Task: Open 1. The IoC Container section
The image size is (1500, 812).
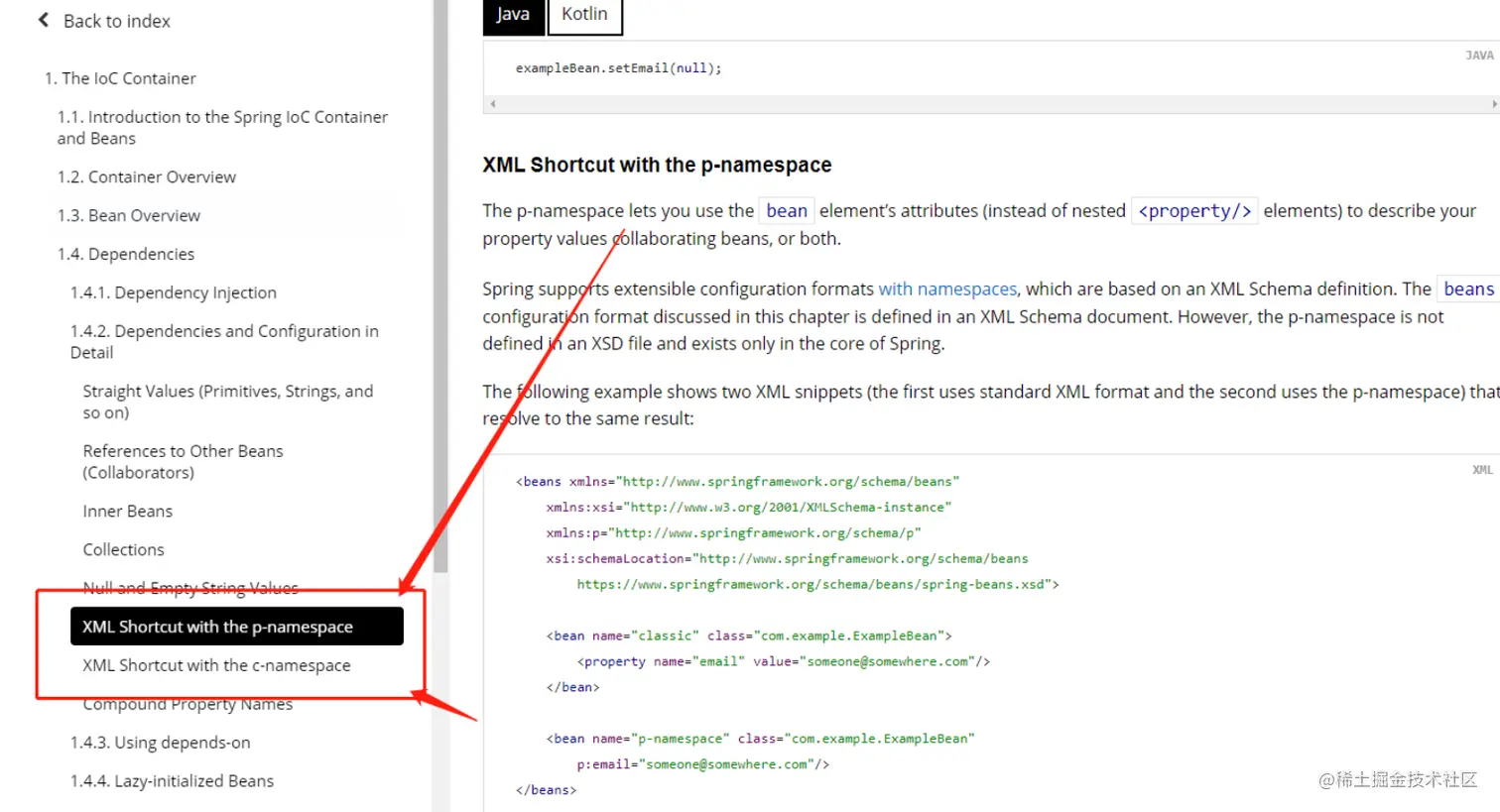Action: pos(120,78)
